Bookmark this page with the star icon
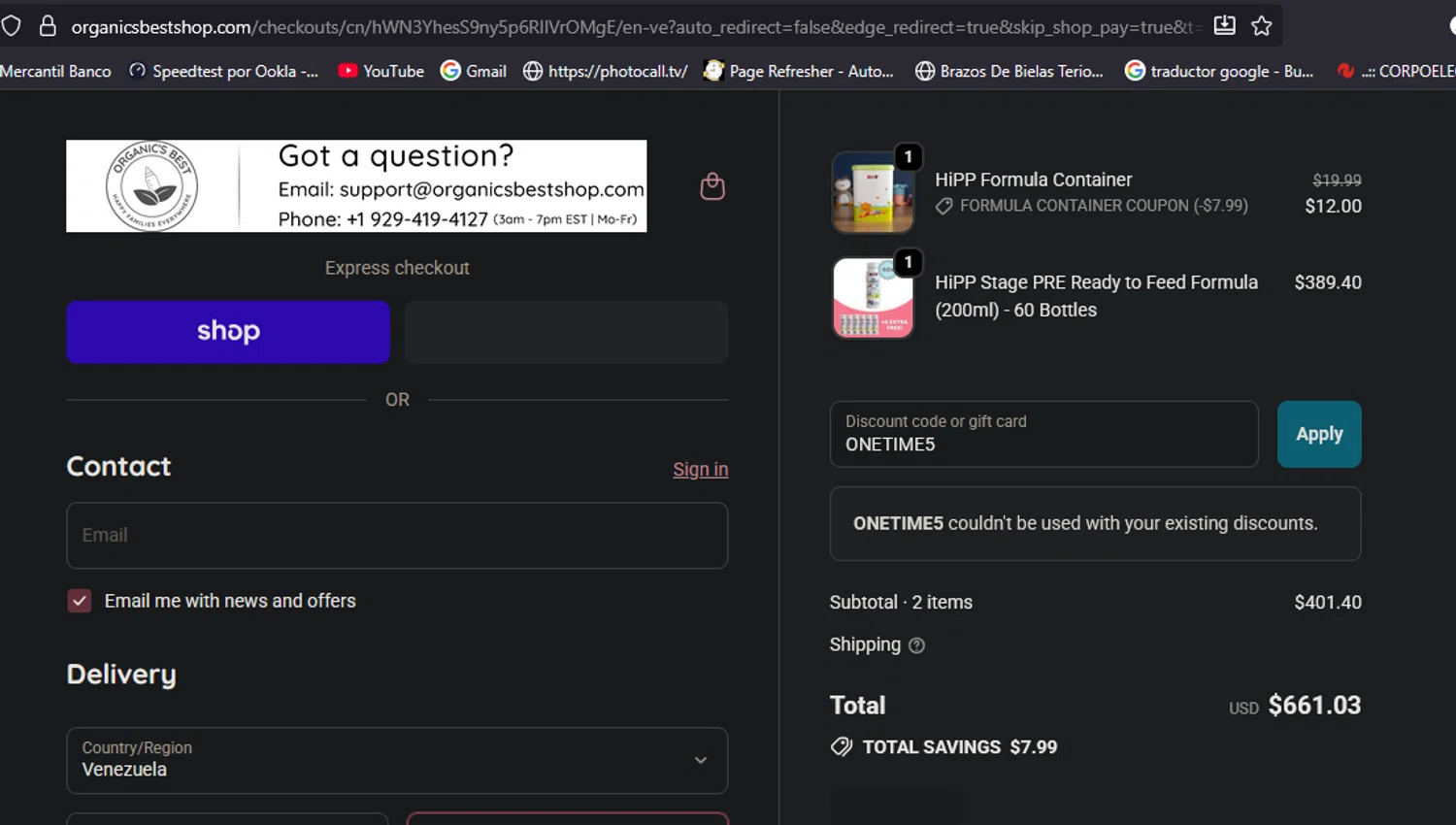Image resolution: width=1456 pixels, height=825 pixels. pos(1262,25)
